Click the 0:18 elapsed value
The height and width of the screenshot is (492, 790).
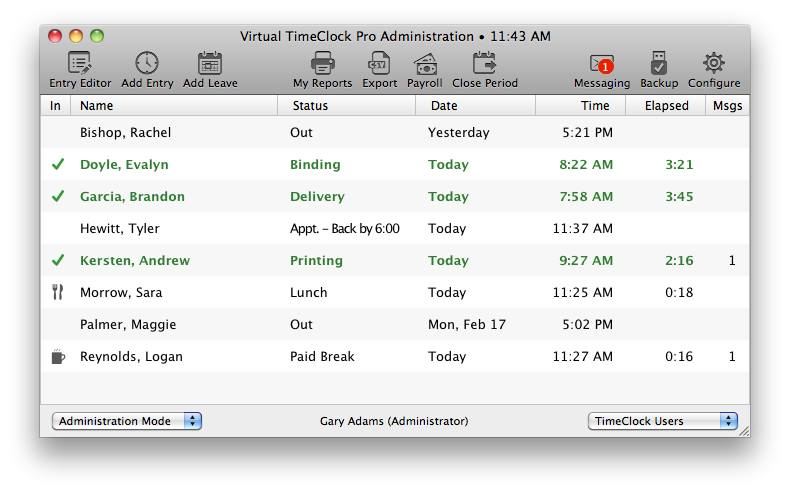(x=679, y=293)
